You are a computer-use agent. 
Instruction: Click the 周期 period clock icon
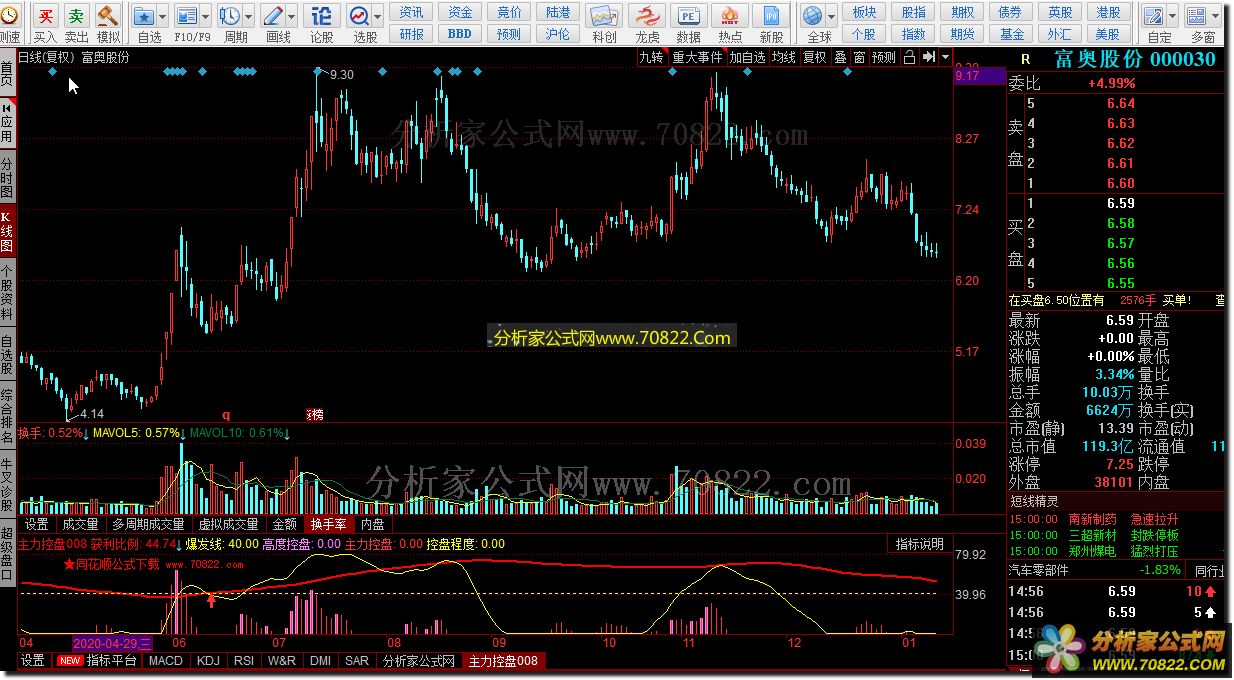(231, 17)
